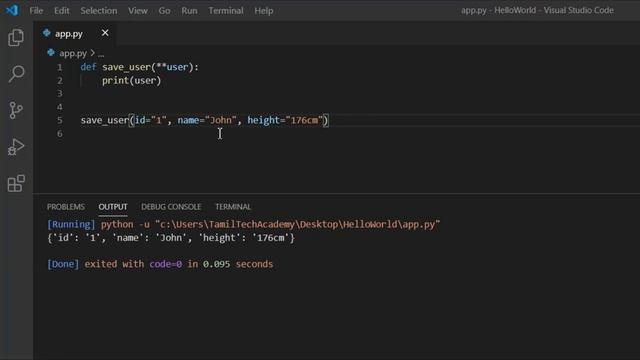The height and width of the screenshot is (360, 640).
Task: Open the Search view in activity bar
Action: (x=16, y=74)
